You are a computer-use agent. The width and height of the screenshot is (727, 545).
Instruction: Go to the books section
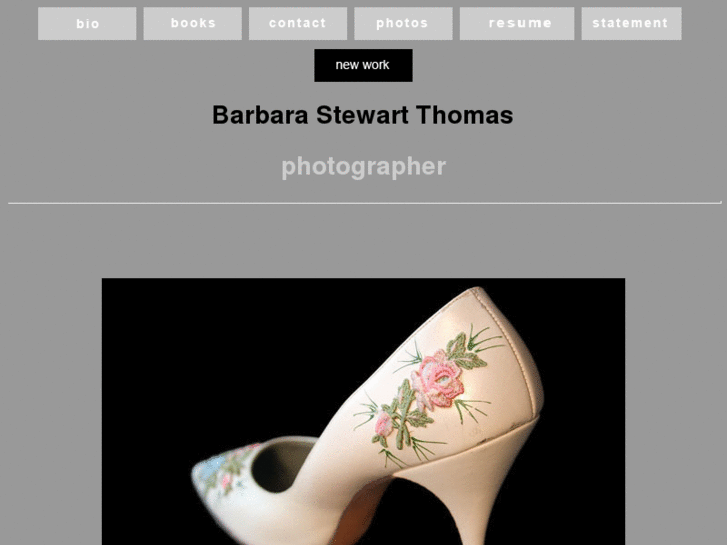pos(192,23)
